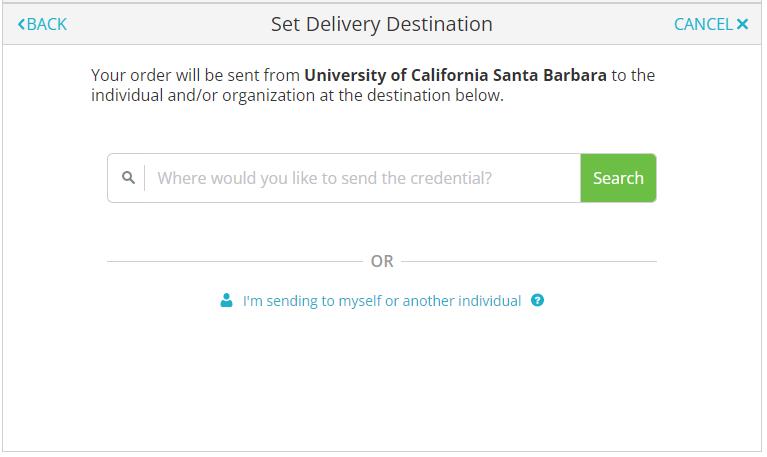Go back using the BACK link

42,24
